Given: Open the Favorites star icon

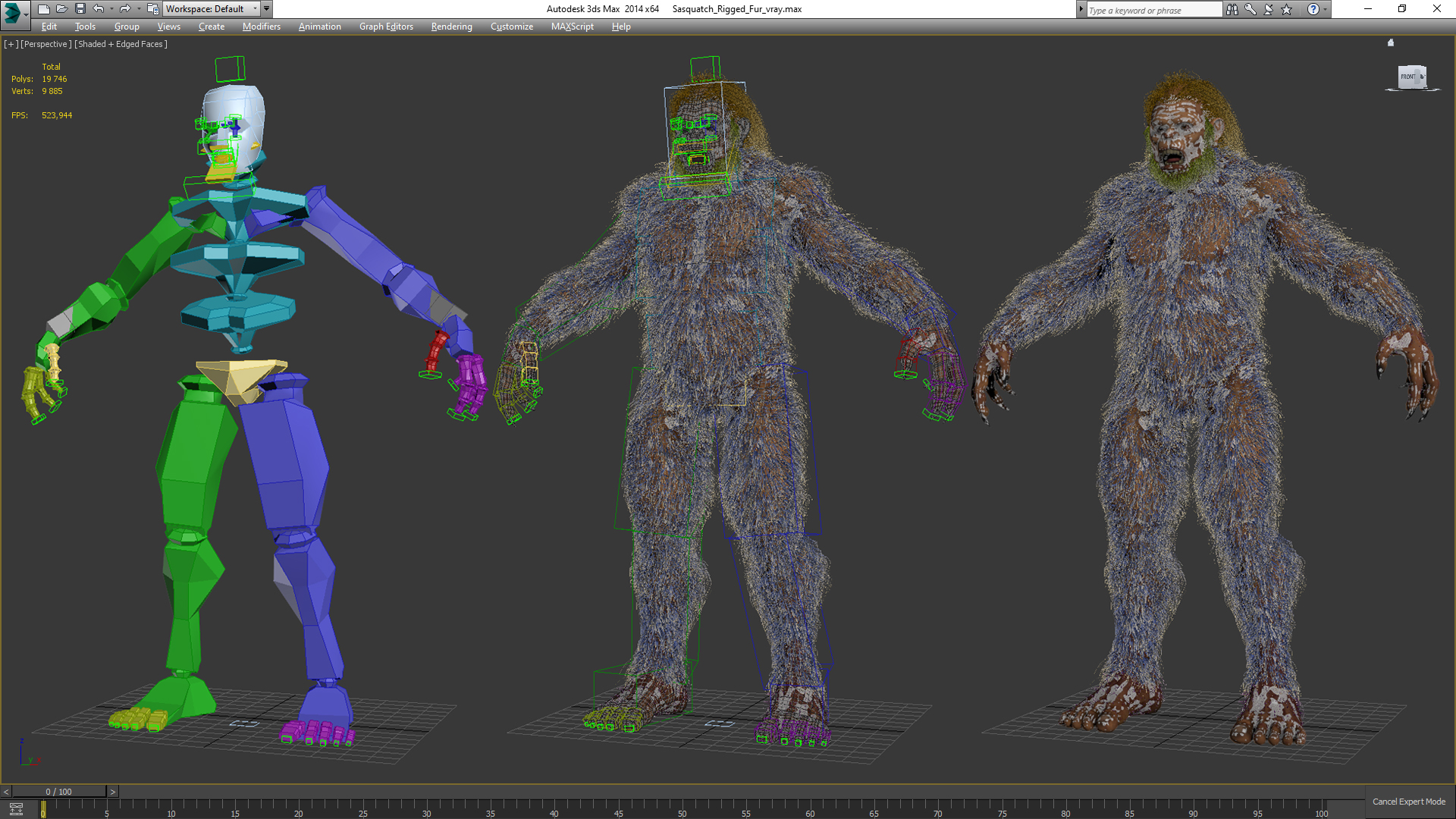Looking at the screenshot, I should coord(1287,9).
